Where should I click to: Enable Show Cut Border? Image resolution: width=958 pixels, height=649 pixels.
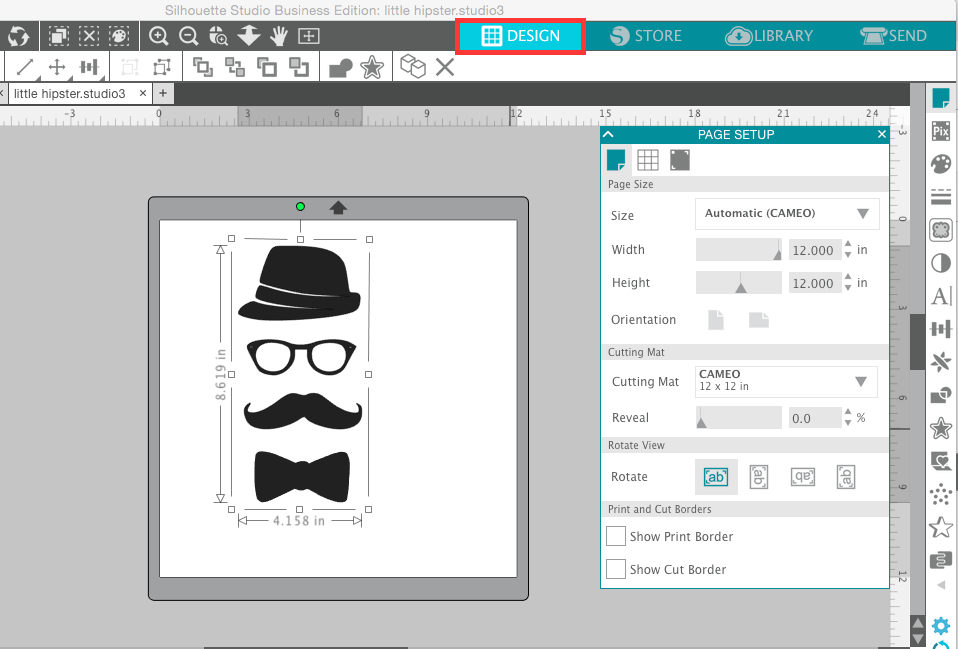click(616, 569)
